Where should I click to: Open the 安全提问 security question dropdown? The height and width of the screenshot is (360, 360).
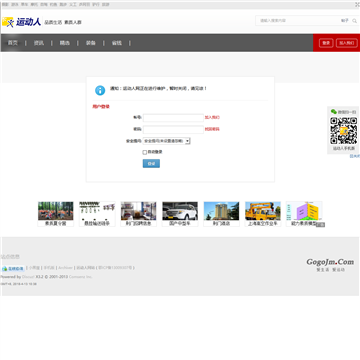(x=167, y=141)
